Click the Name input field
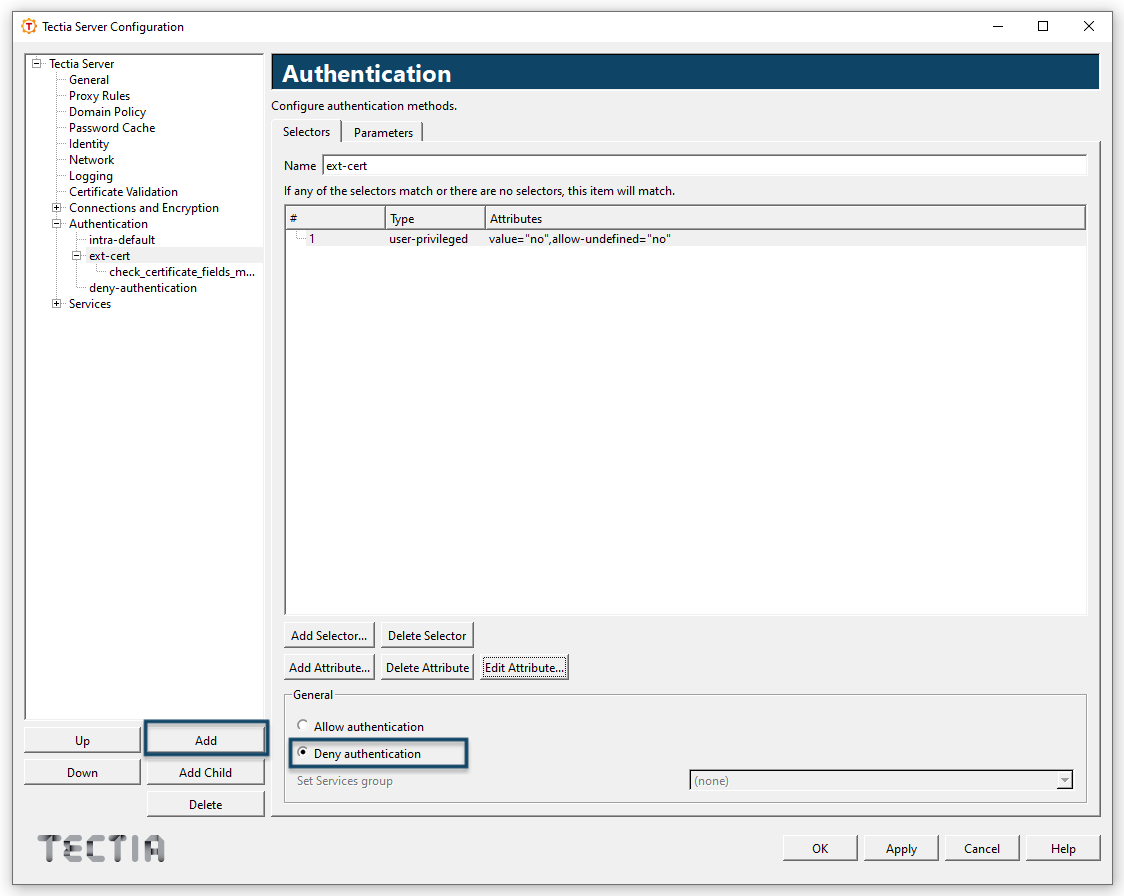 click(705, 166)
